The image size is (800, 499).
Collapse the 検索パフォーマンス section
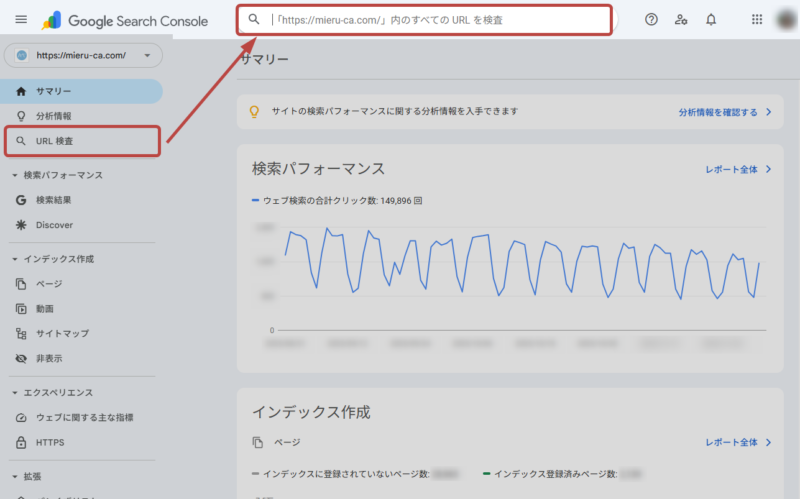[14, 175]
